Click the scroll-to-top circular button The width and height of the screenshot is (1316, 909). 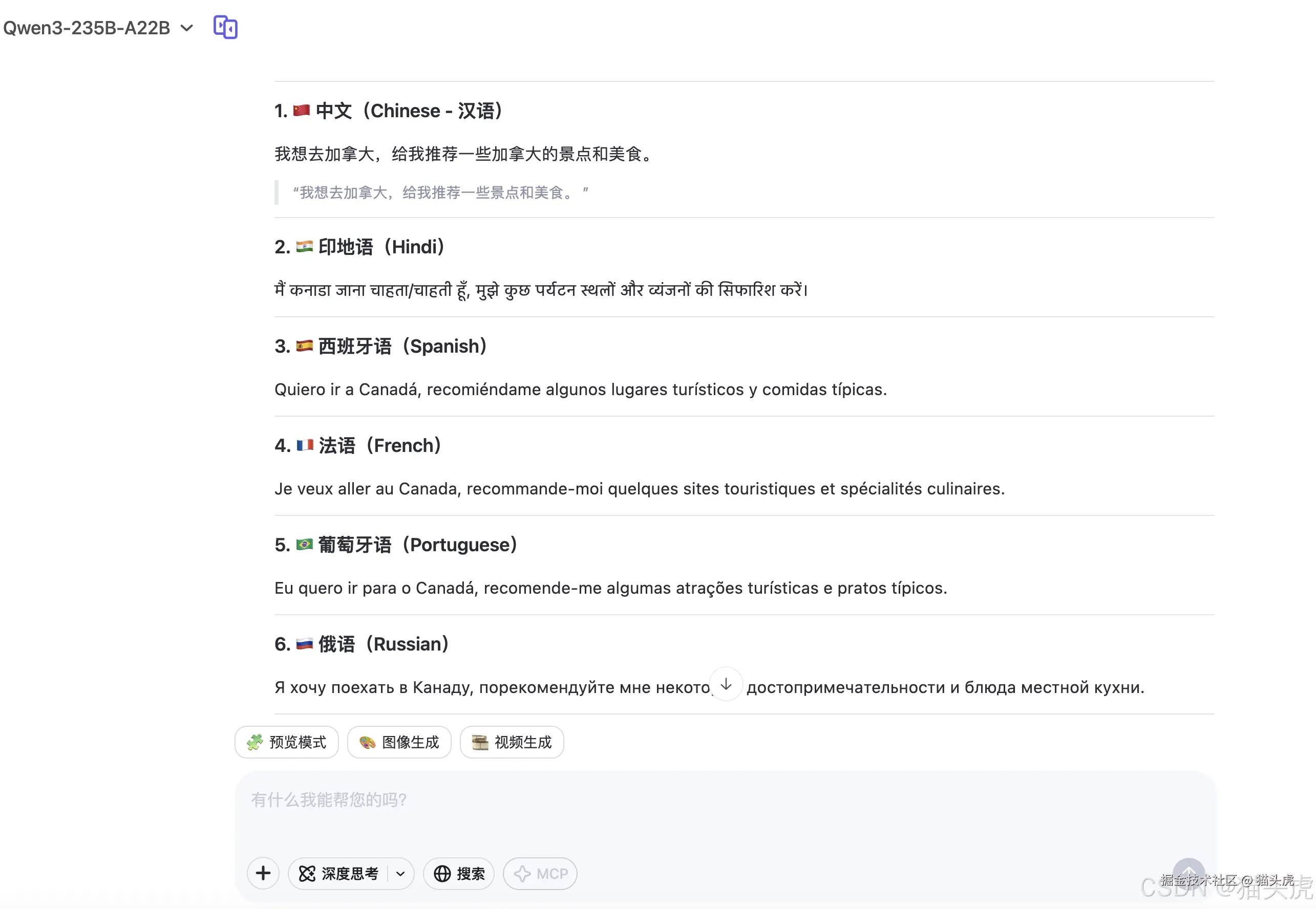point(1188,872)
